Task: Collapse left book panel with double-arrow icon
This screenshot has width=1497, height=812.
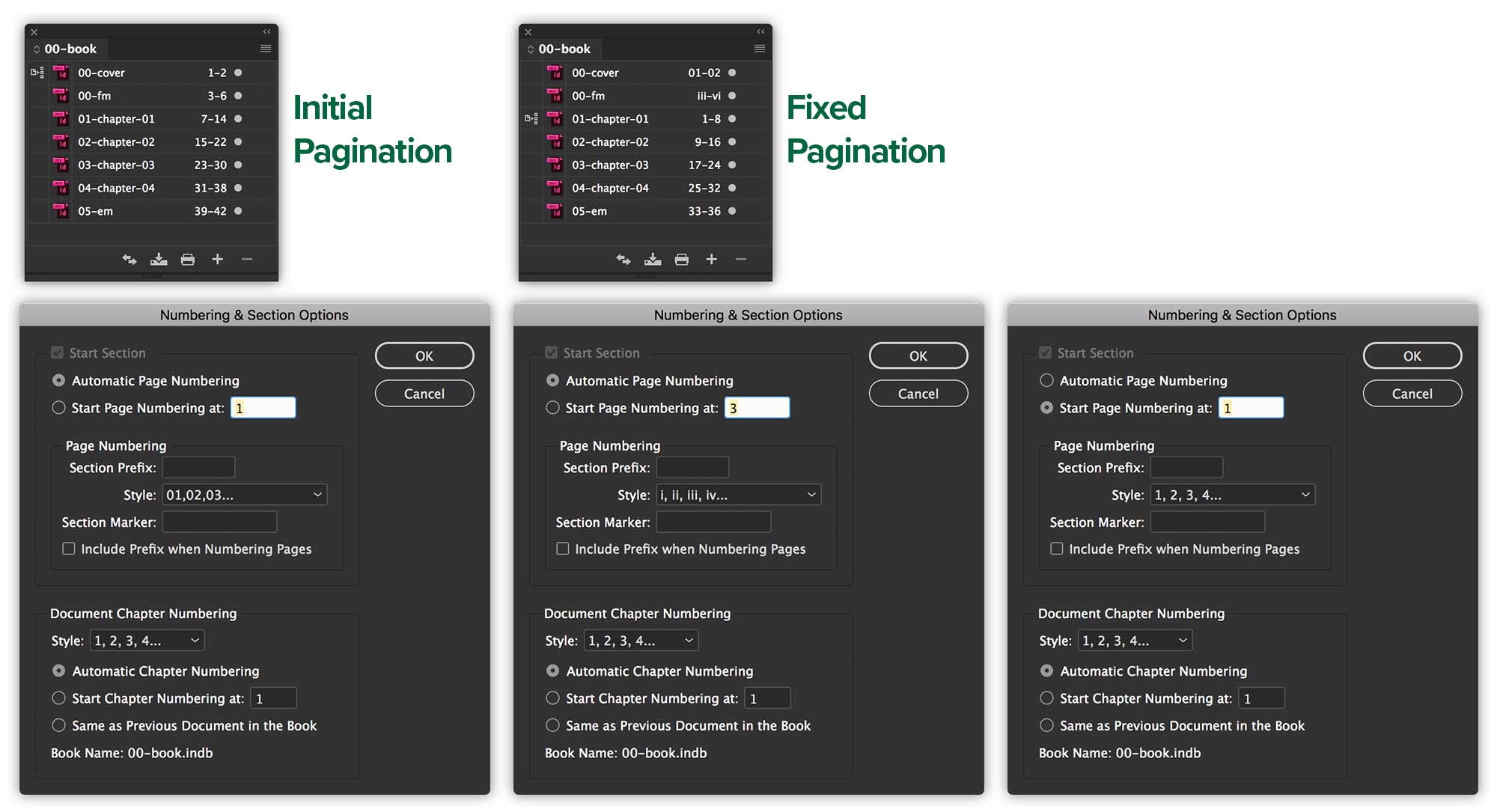Action: [x=267, y=31]
